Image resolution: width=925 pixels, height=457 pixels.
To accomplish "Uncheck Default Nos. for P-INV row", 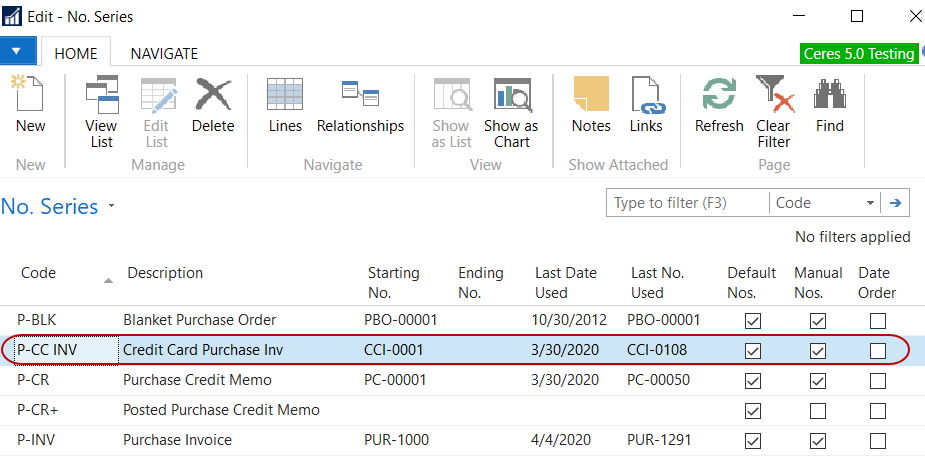I will pyautogui.click(x=753, y=441).
